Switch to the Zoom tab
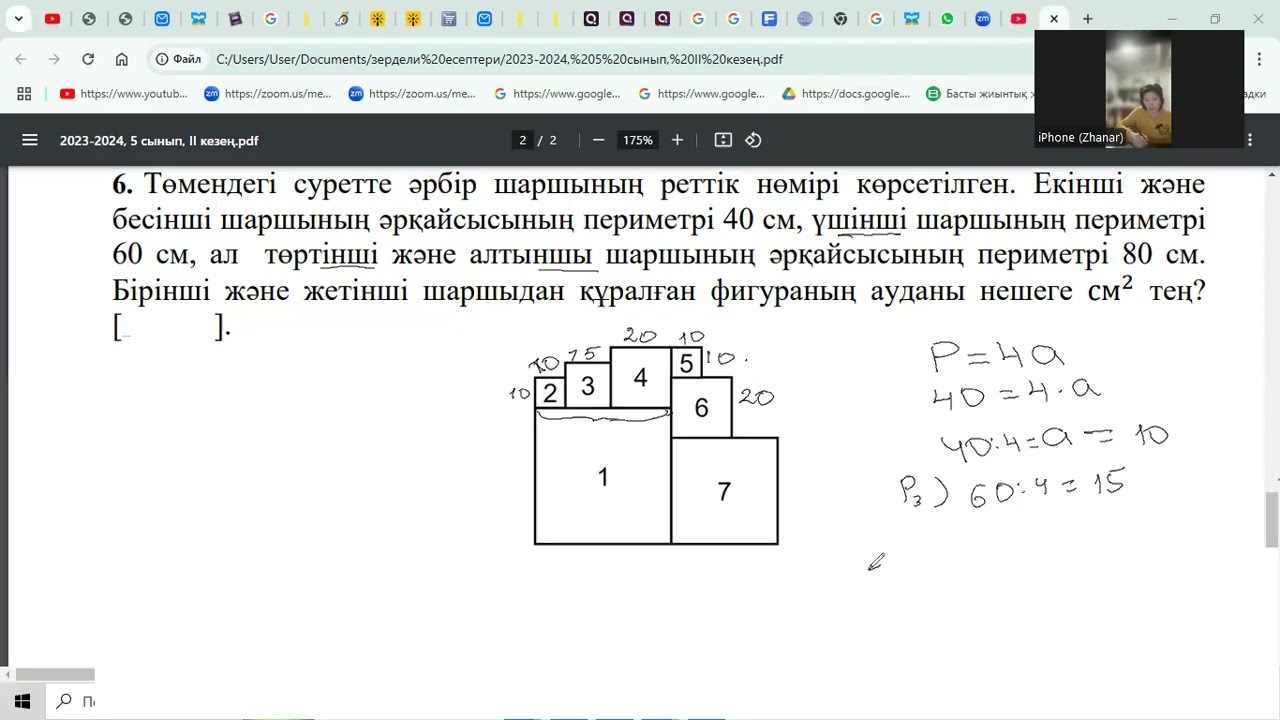The height and width of the screenshot is (720, 1280). coord(983,18)
